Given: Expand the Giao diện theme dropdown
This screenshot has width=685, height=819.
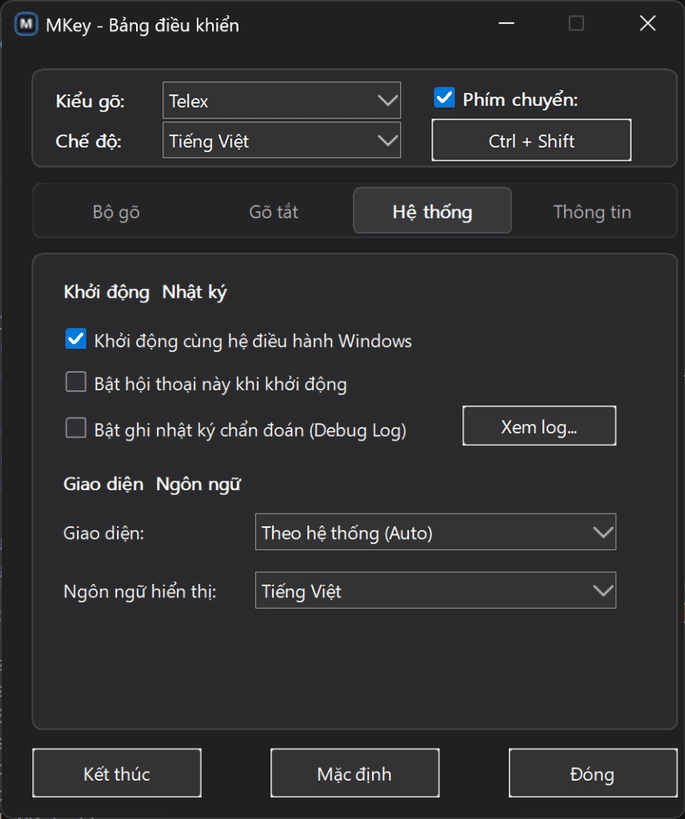Looking at the screenshot, I should pos(435,532).
